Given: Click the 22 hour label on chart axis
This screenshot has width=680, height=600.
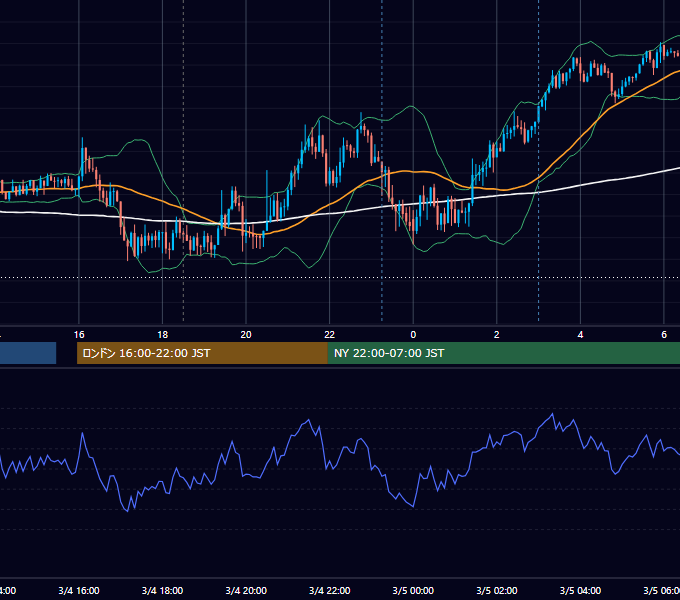Looking at the screenshot, I should point(330,335).
